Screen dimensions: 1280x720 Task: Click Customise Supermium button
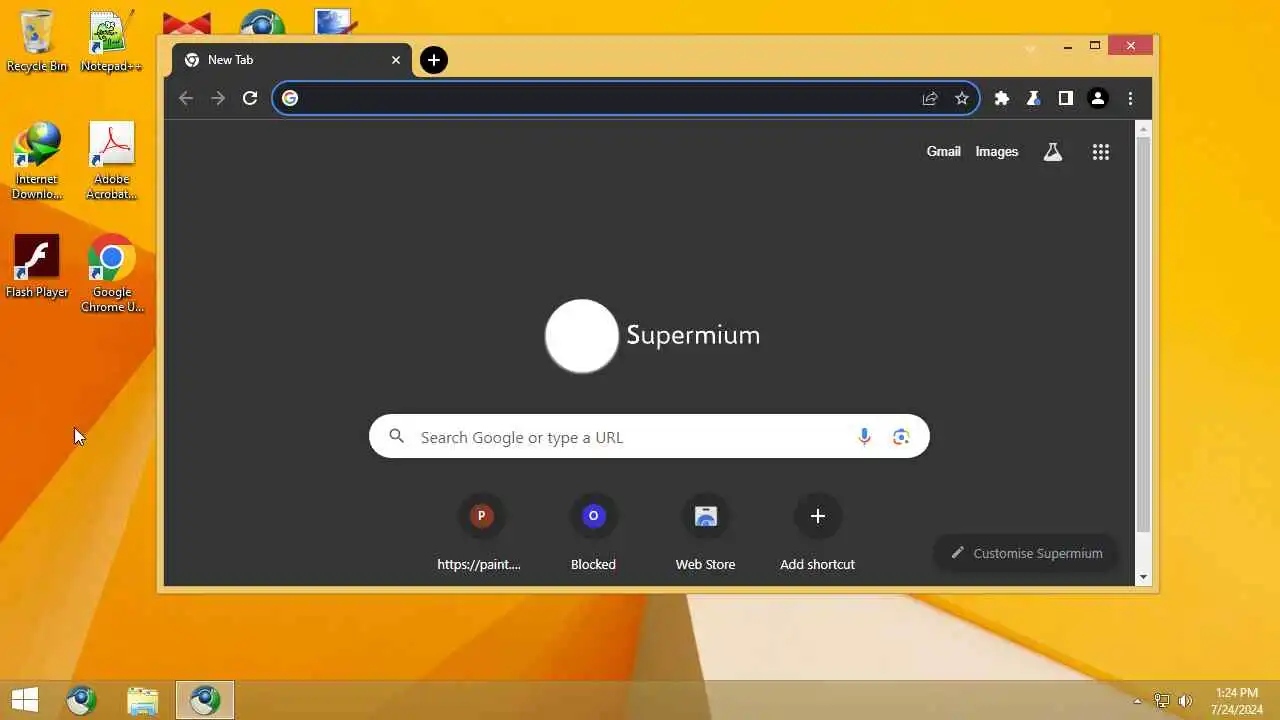point(1026,553)
